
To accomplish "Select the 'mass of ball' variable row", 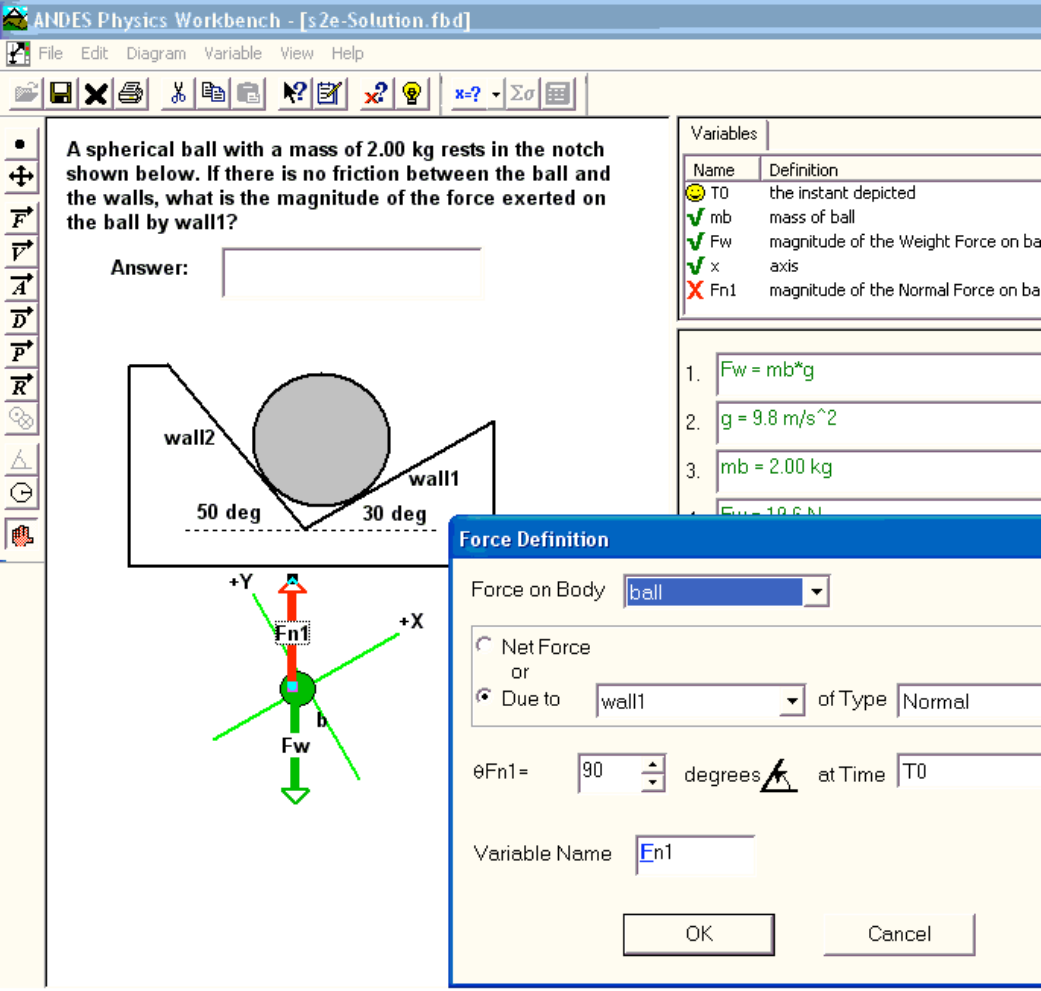I will pyautogui.click(x=862, y=217).
